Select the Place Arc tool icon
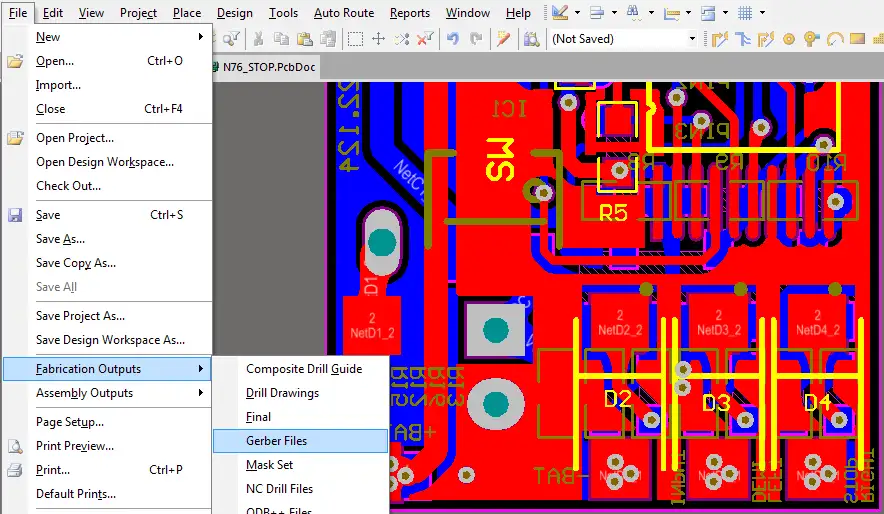Viewport: 884px width, 514px height. click(835, 39)
